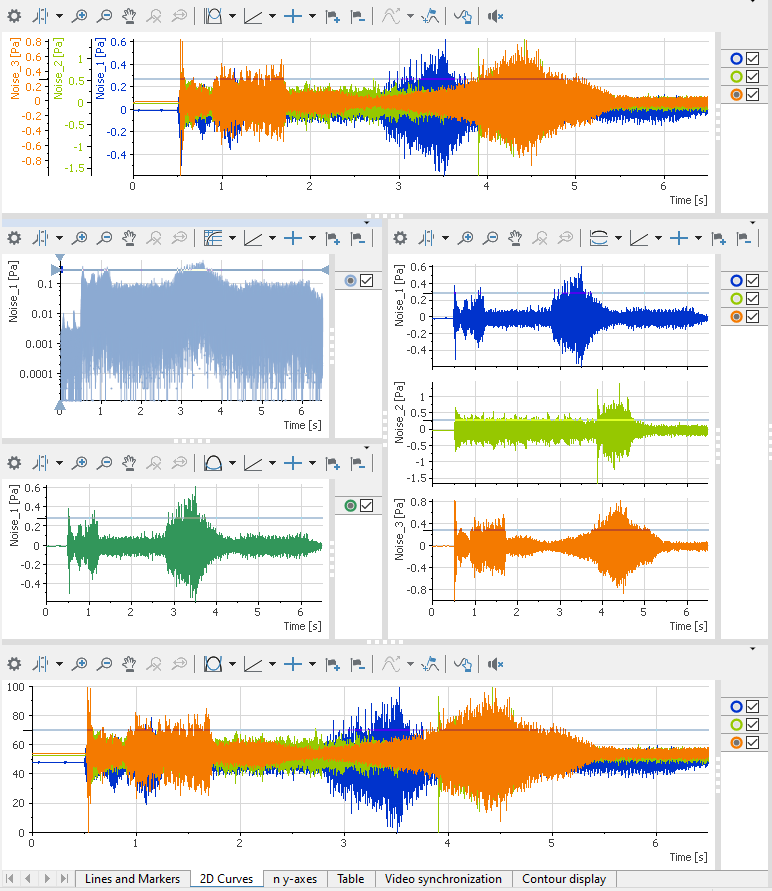Click the mute speaker icon in top toolbar
Viewport: 772px width, 891px height.
495,16
